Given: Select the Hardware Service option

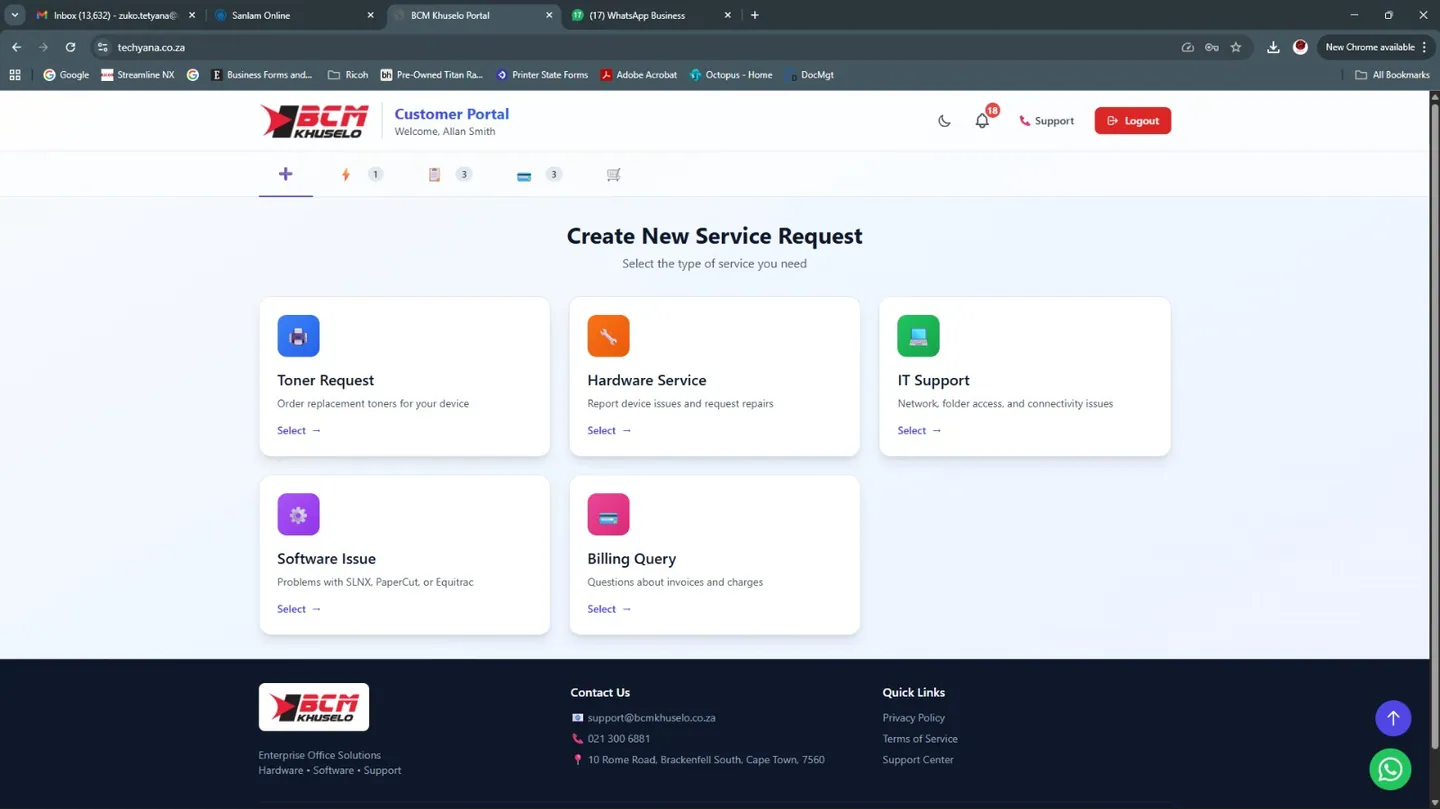Looking at the screenshot, I should pyautogui.click(x=609, y=431).
